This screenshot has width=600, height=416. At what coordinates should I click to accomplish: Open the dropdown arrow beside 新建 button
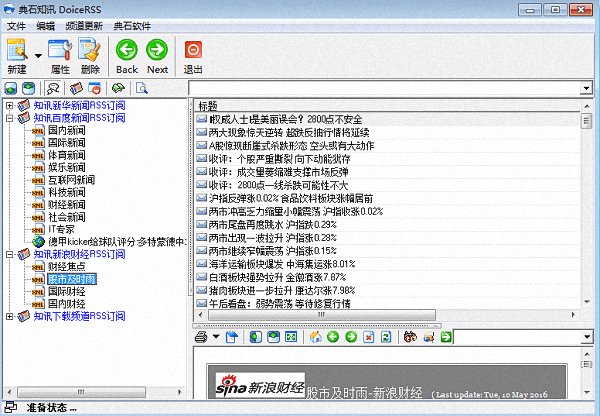tap(38, 55)
